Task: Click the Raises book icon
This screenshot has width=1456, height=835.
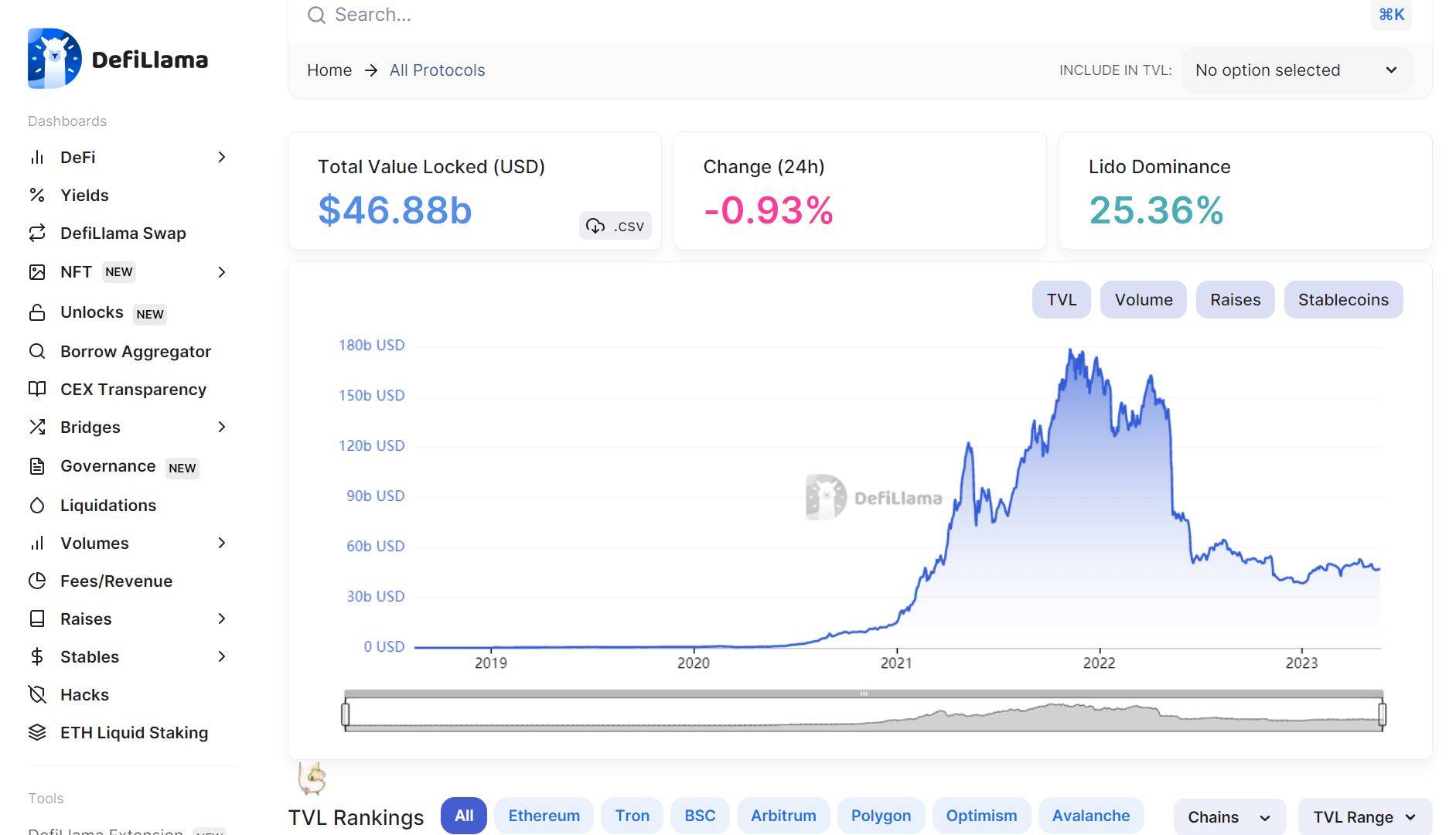Action: click(37, 619)
